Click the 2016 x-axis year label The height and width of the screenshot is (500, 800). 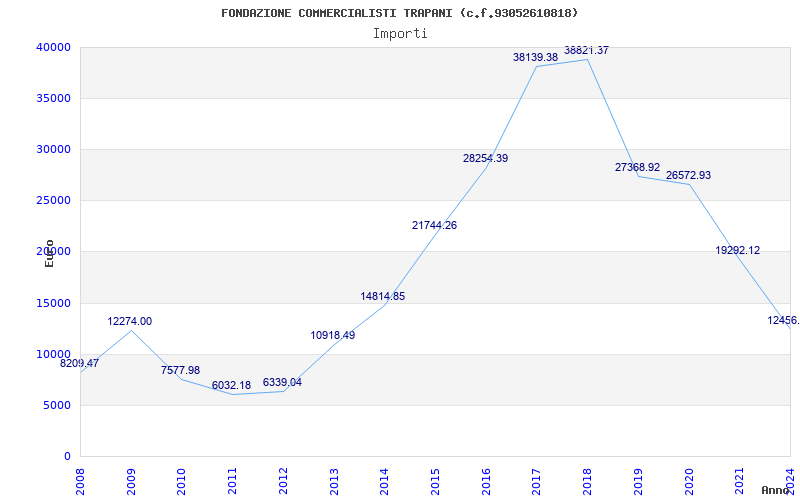pyautogui.click(x=486, y=482)
